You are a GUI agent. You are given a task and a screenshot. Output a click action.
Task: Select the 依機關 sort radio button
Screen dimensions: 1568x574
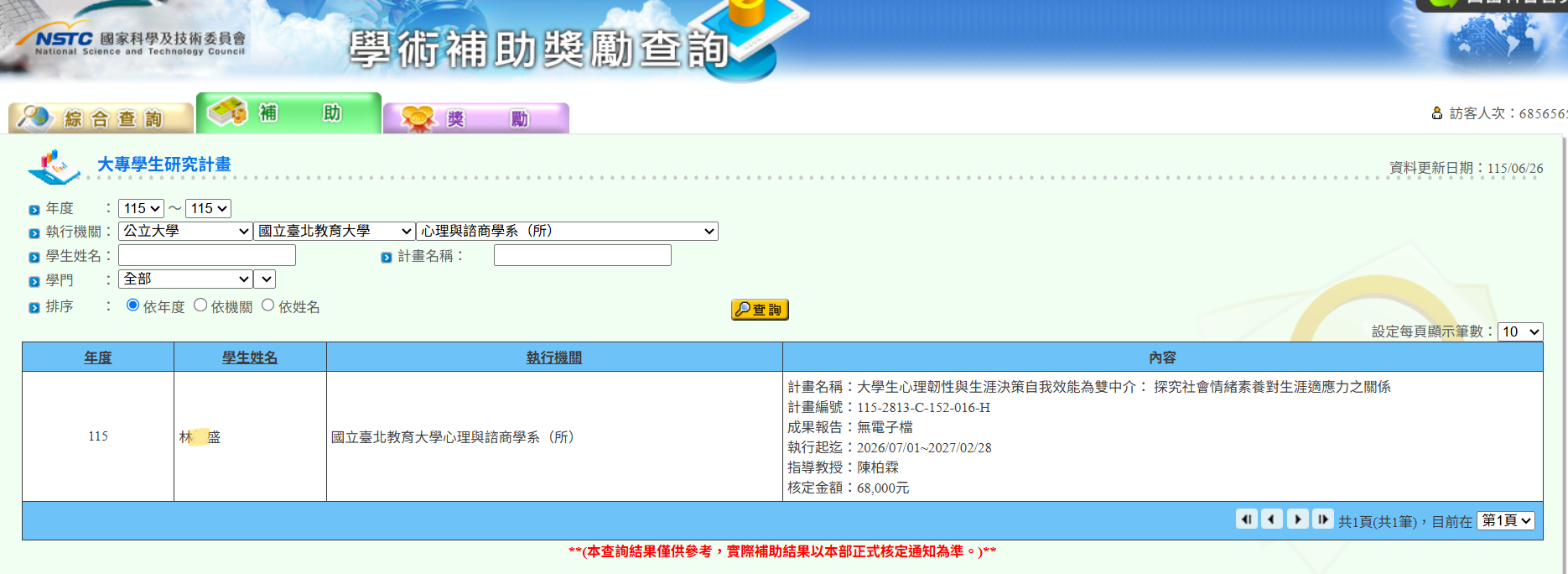tap(200, 305)
